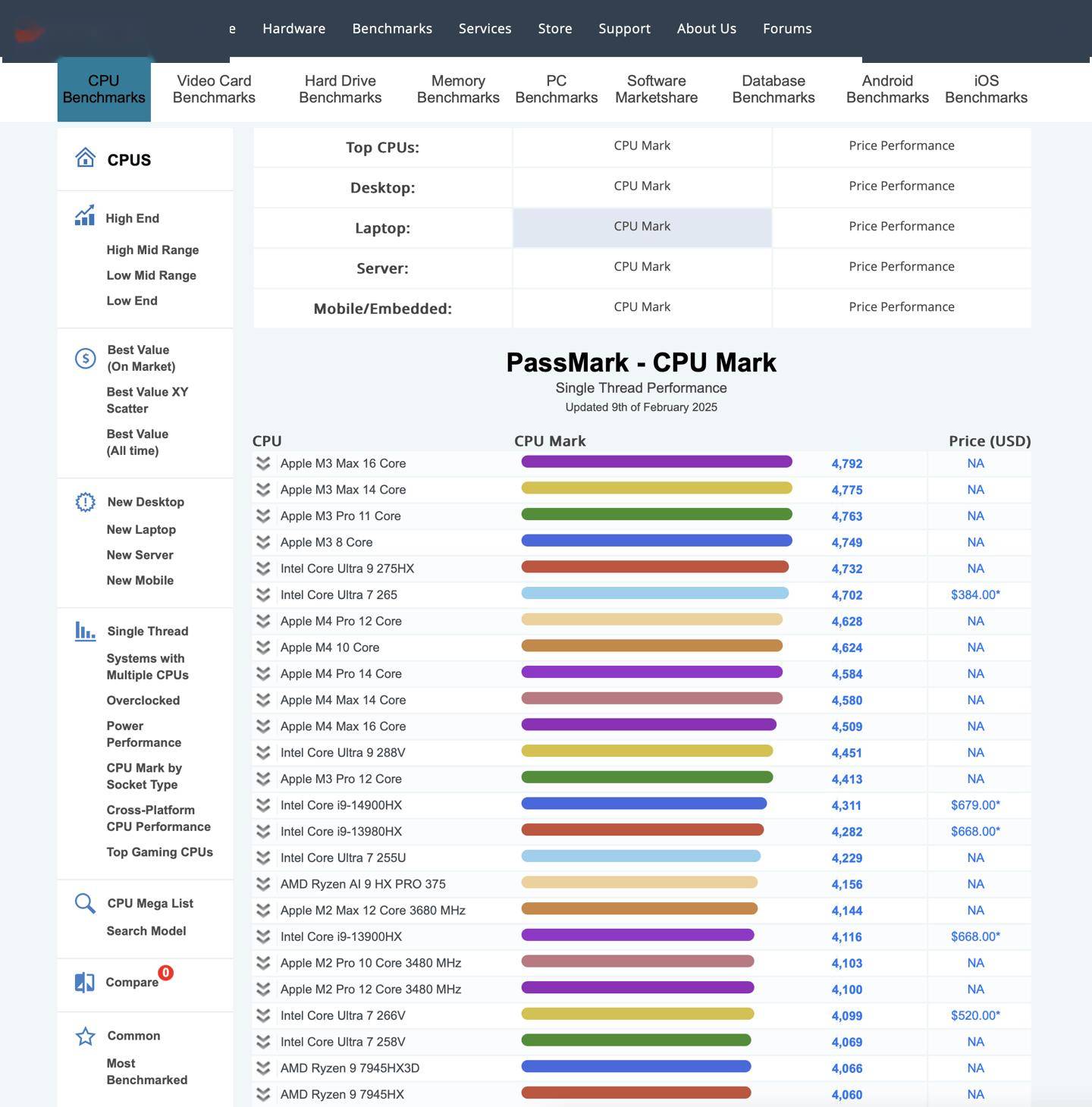Expand the Apple M4 10 Core row
This screenshot has height=1107, width=1092.
263,648
